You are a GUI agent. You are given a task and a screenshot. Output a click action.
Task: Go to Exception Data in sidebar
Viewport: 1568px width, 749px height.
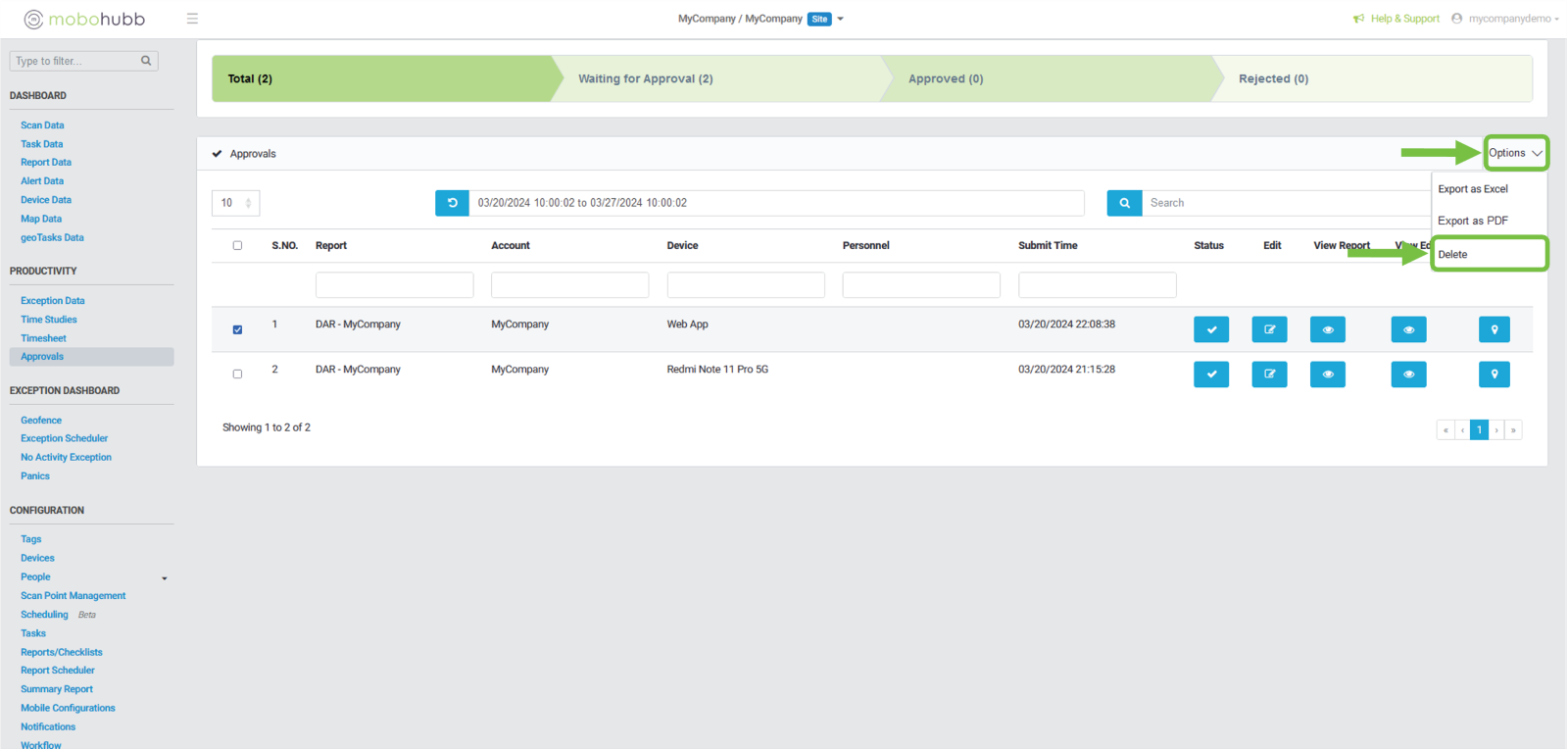[x=53, y=301]
